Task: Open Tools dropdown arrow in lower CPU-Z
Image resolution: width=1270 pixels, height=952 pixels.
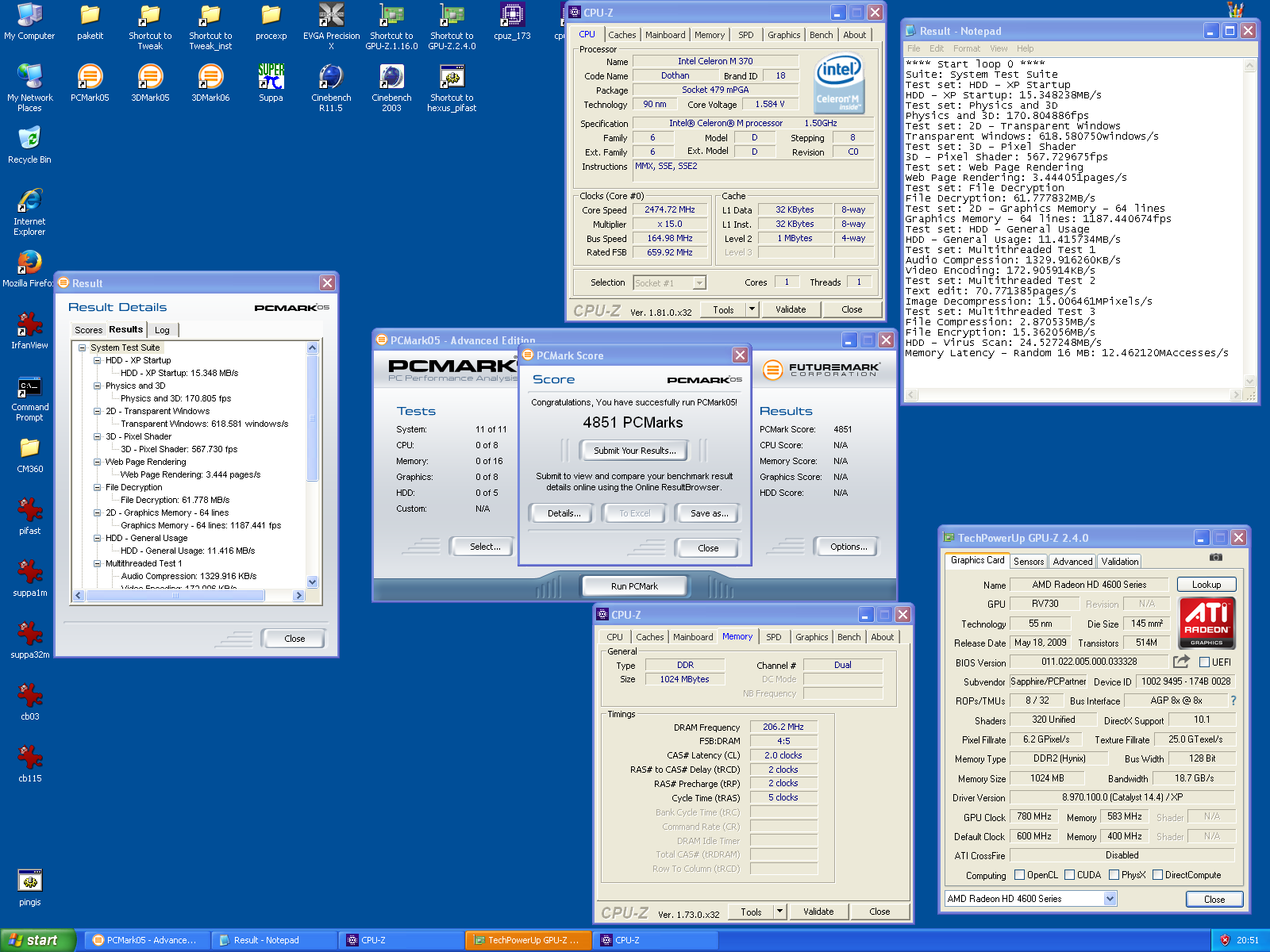Action: pyautogui.click(x=779, y=912)
